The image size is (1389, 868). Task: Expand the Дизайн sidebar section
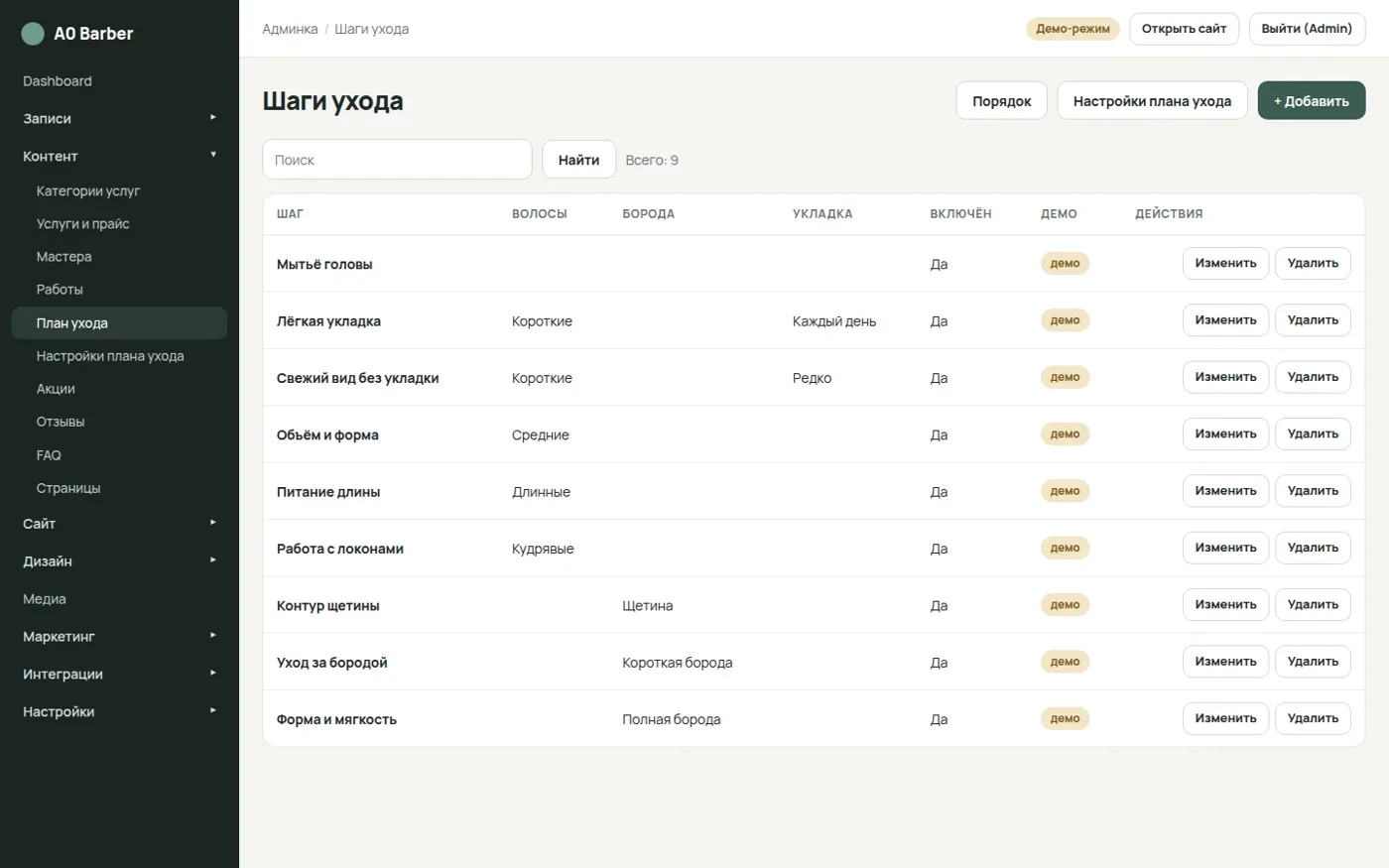[x=119, y=561]
